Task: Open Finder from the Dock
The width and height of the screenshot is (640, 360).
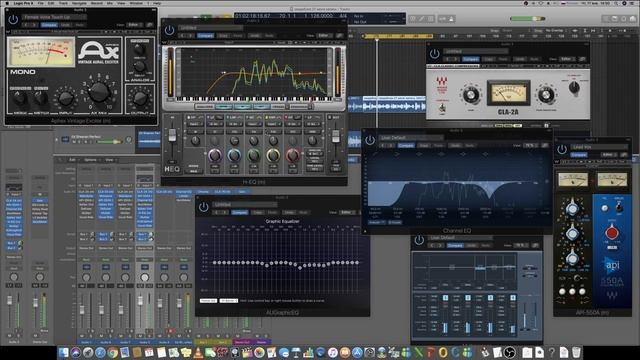Action: coord(63,352)
